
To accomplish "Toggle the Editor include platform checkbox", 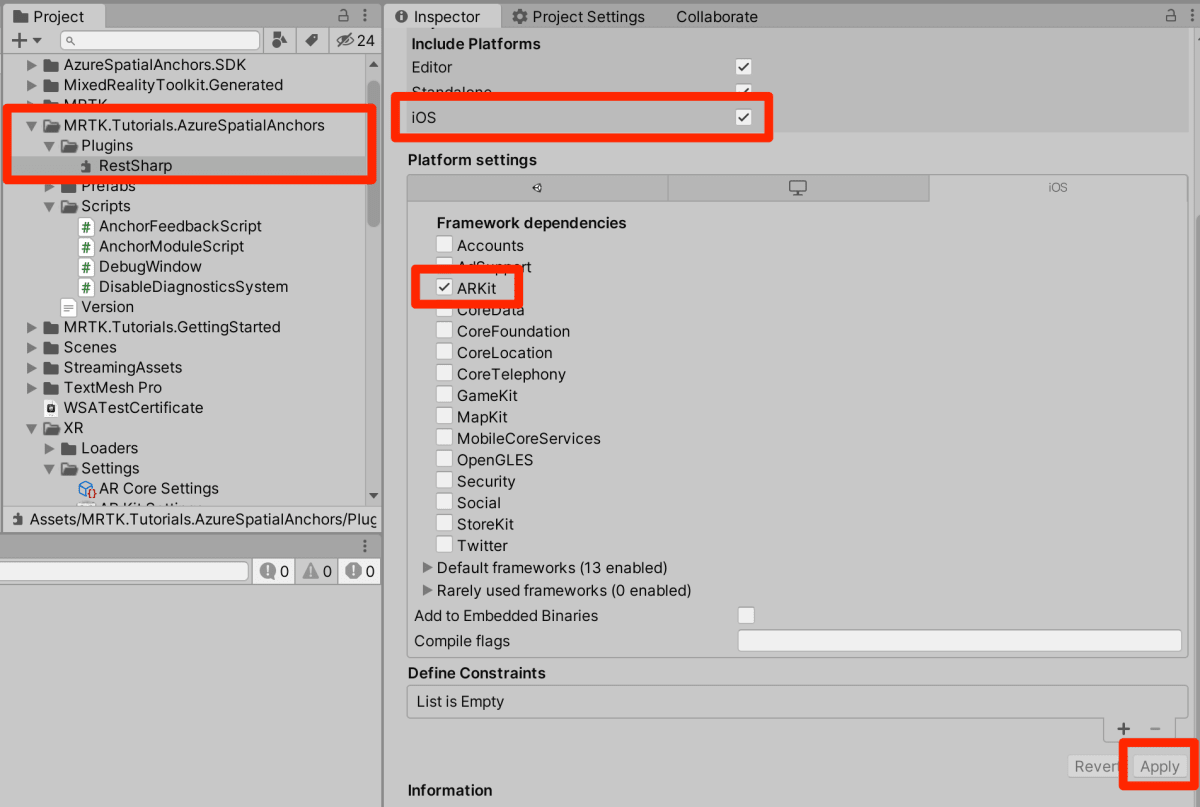I will [x=743, y=67].
